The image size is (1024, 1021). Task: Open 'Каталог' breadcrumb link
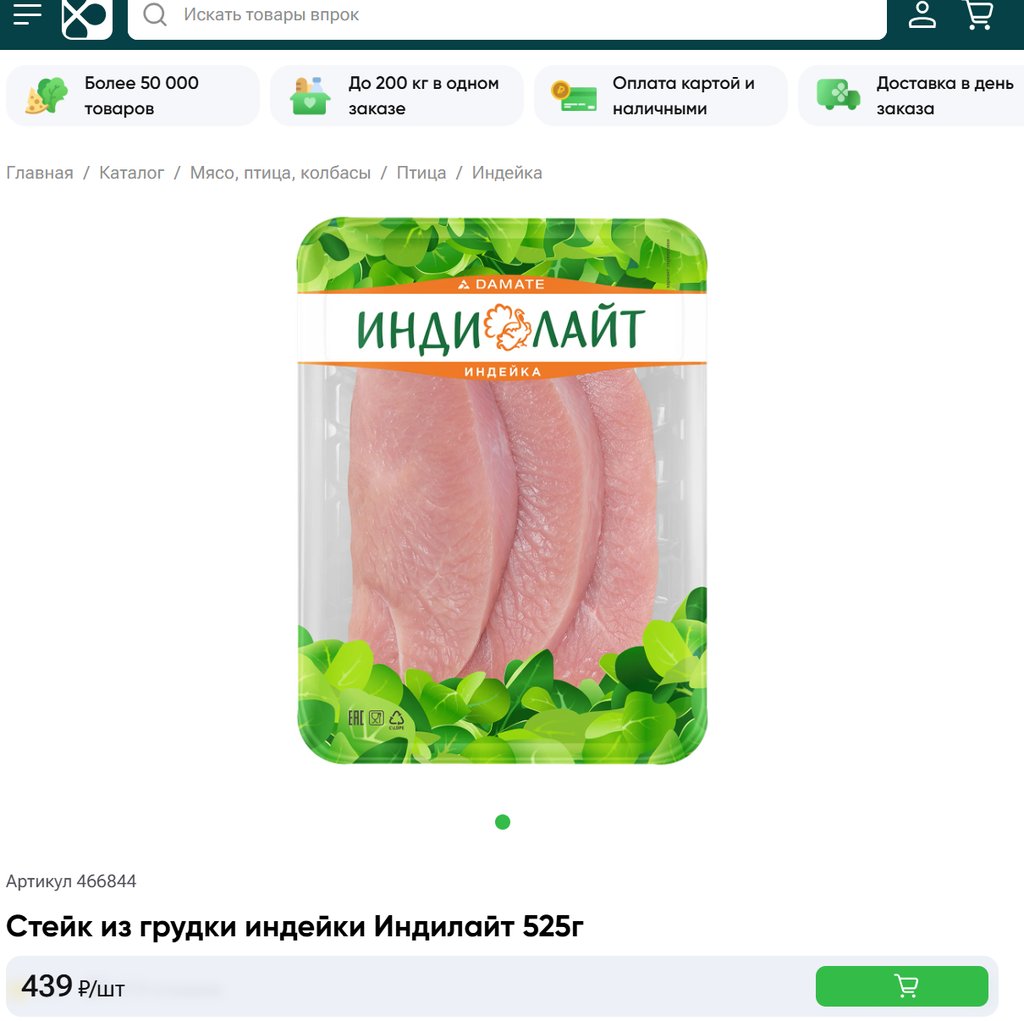pos(131,173)
